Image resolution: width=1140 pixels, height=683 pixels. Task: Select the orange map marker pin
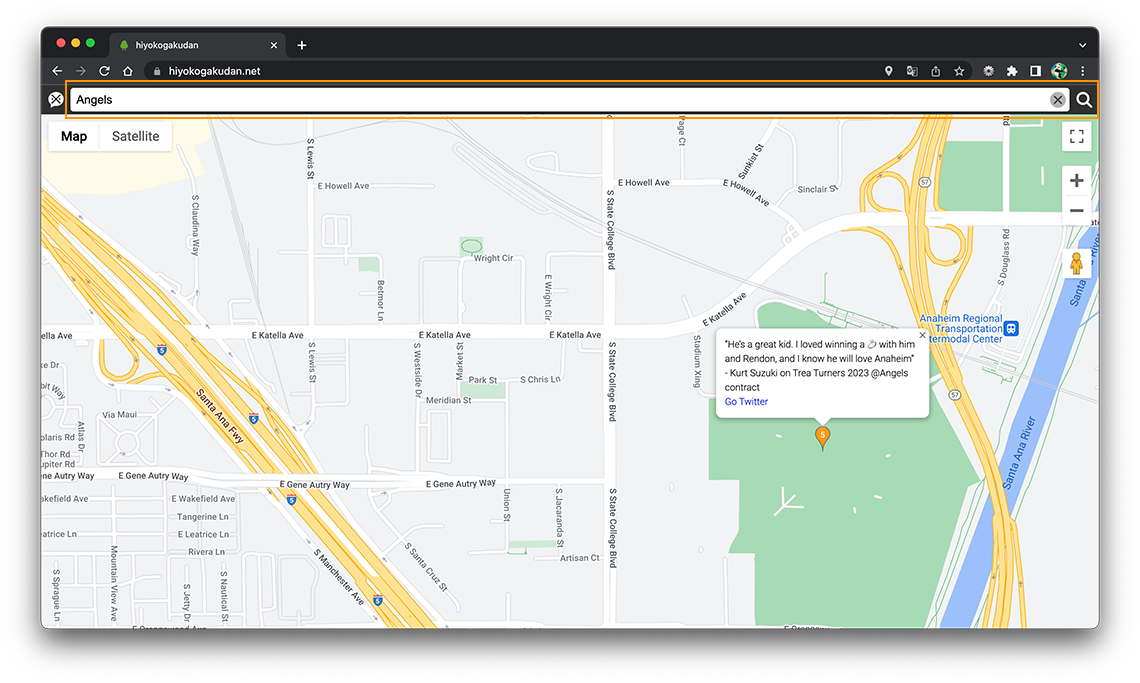point(822,438)
